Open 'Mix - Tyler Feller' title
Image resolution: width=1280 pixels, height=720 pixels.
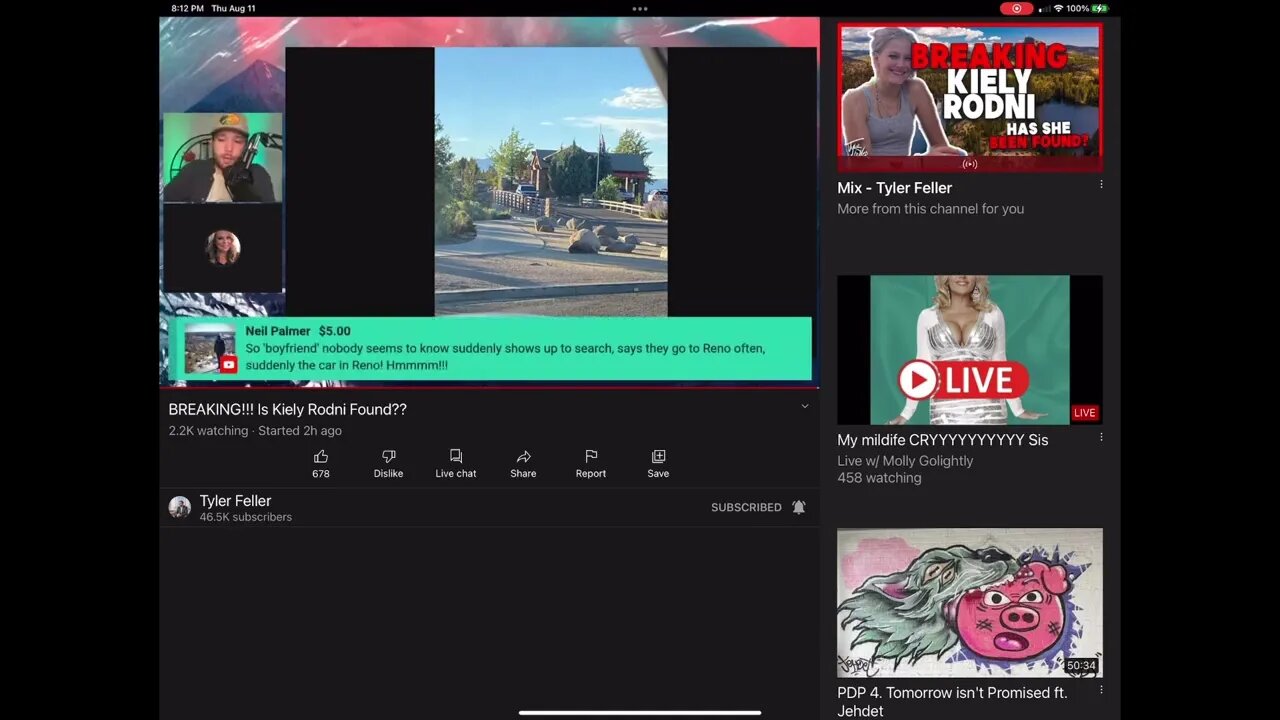(894, 188)
